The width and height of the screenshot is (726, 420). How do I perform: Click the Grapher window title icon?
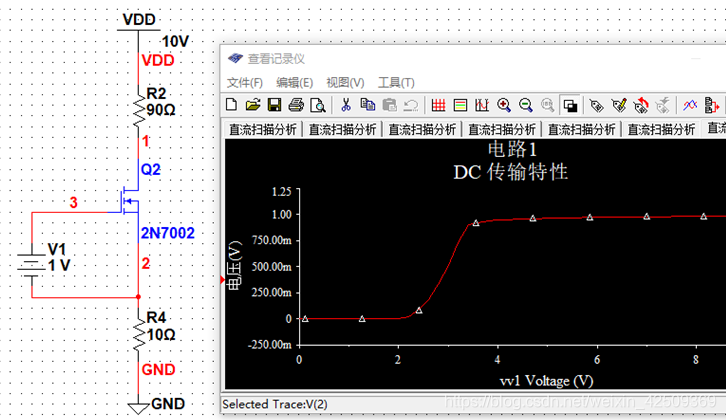click(x=235, y=58)
